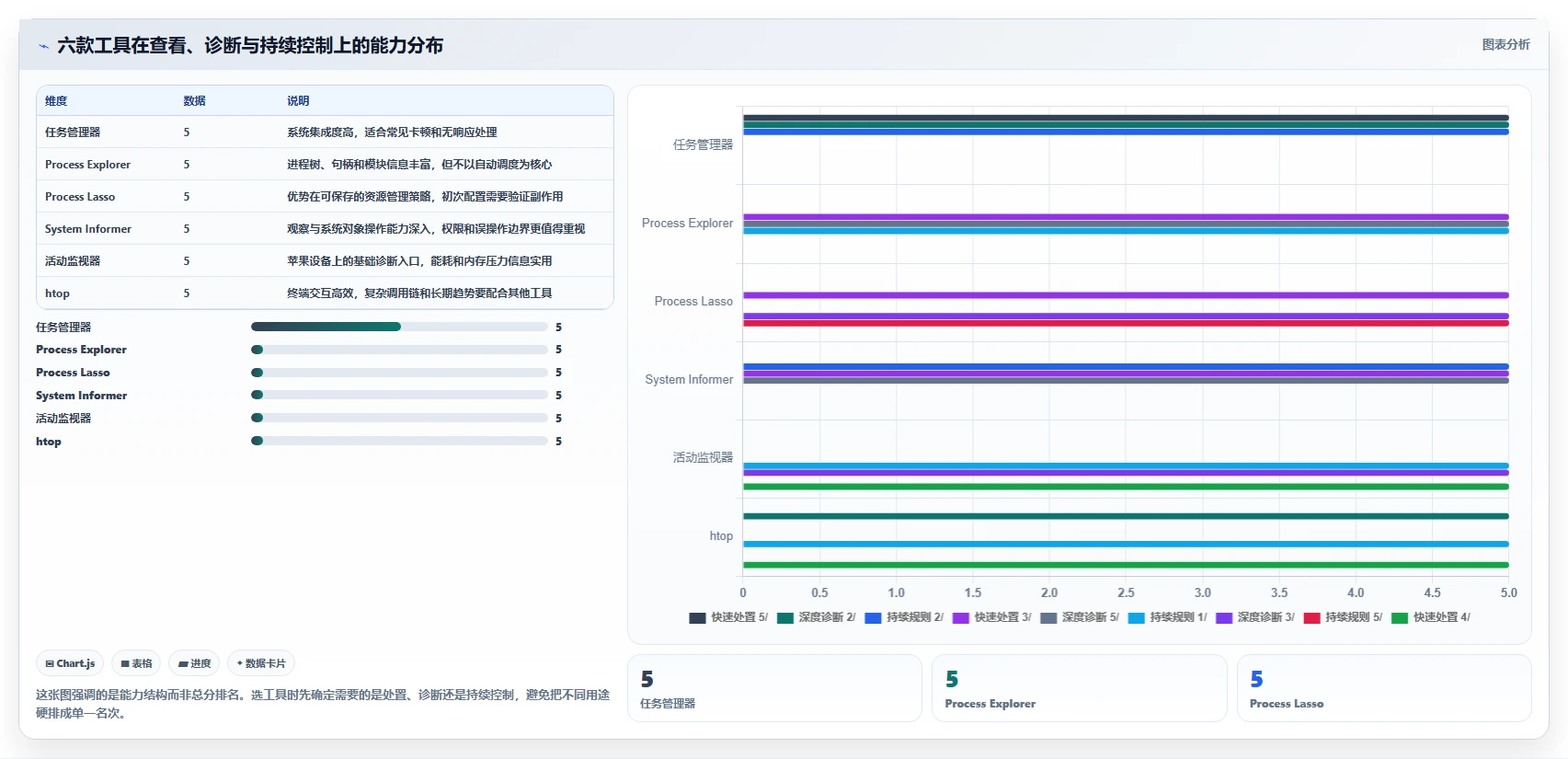The height and width of the screenshot is (759, 1568).
Task: Toggle the 持续规则 5/ legend entry
Action: tap(1343, 618)
